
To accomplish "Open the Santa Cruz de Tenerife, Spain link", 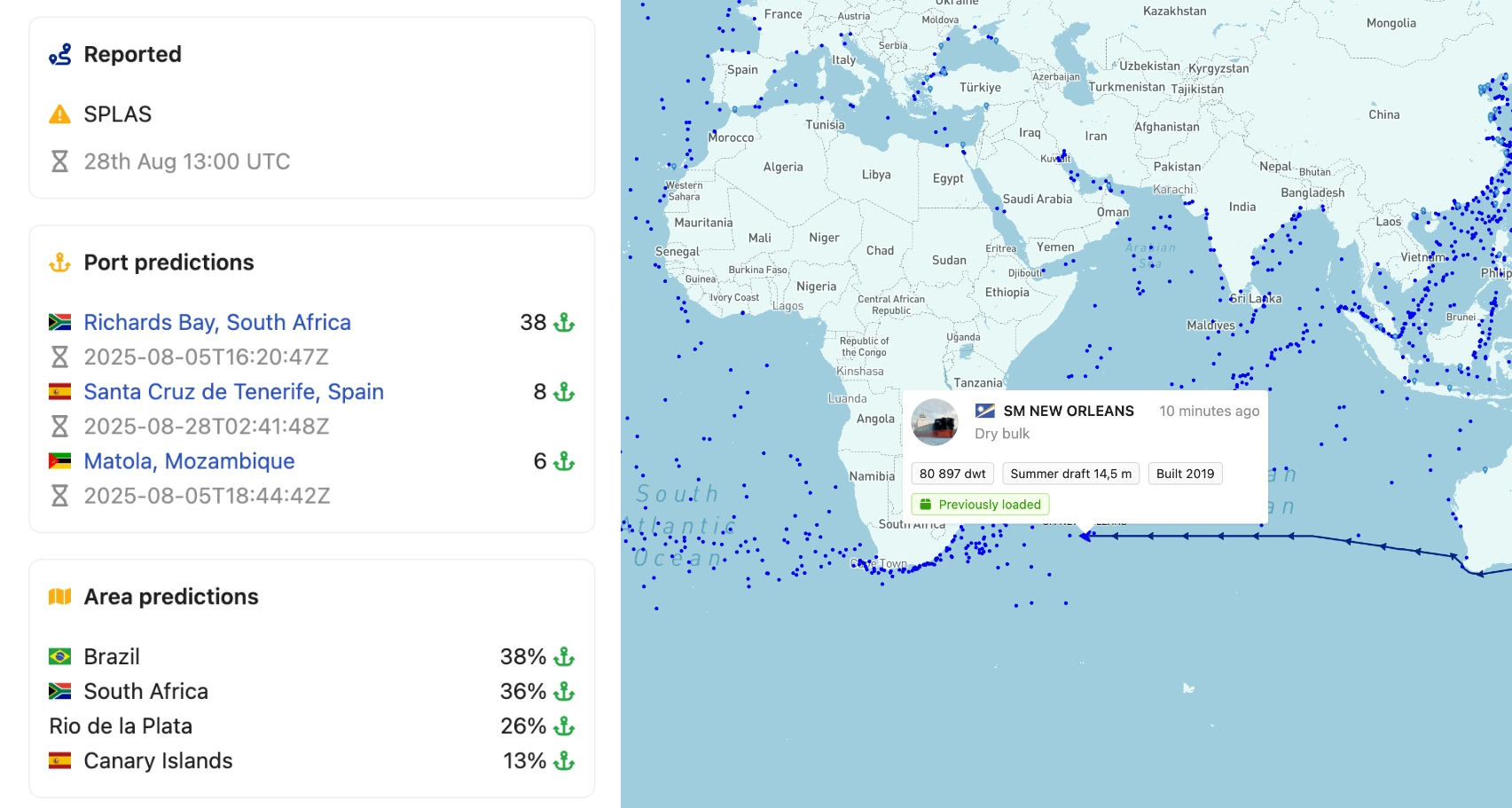I will (234, 392).
